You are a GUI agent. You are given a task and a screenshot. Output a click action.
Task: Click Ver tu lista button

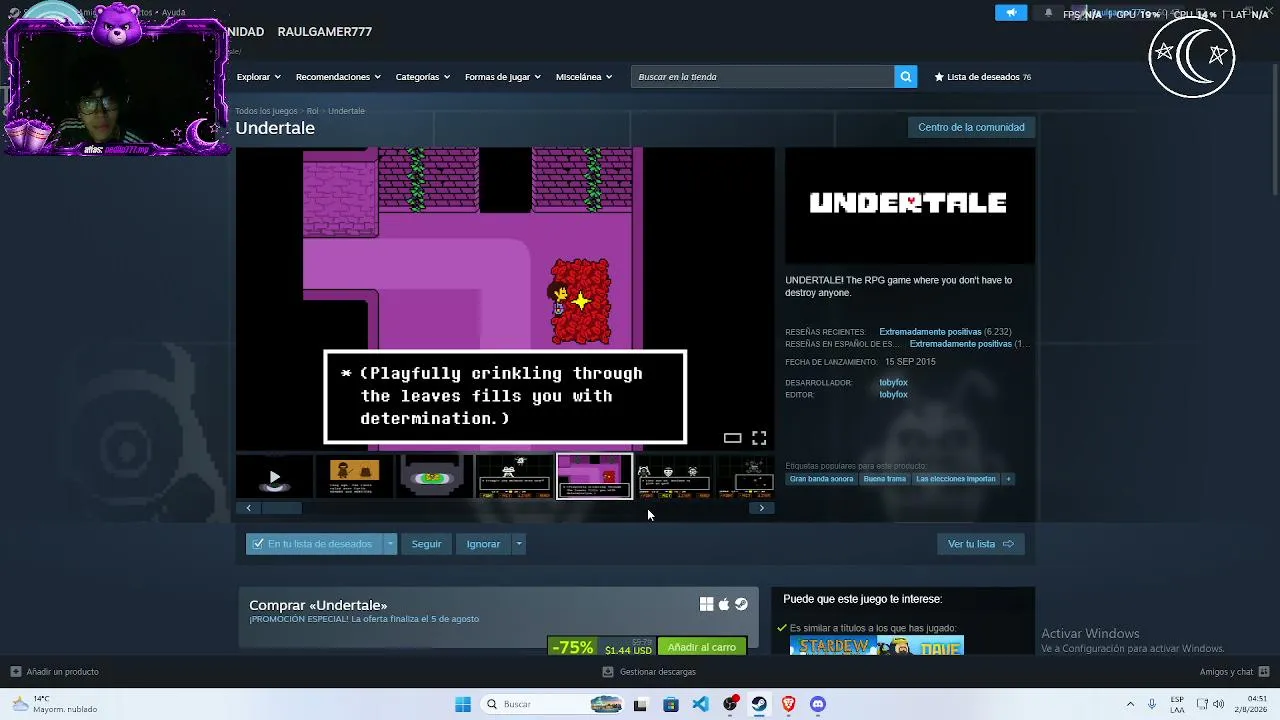click(x=980, y=544)
